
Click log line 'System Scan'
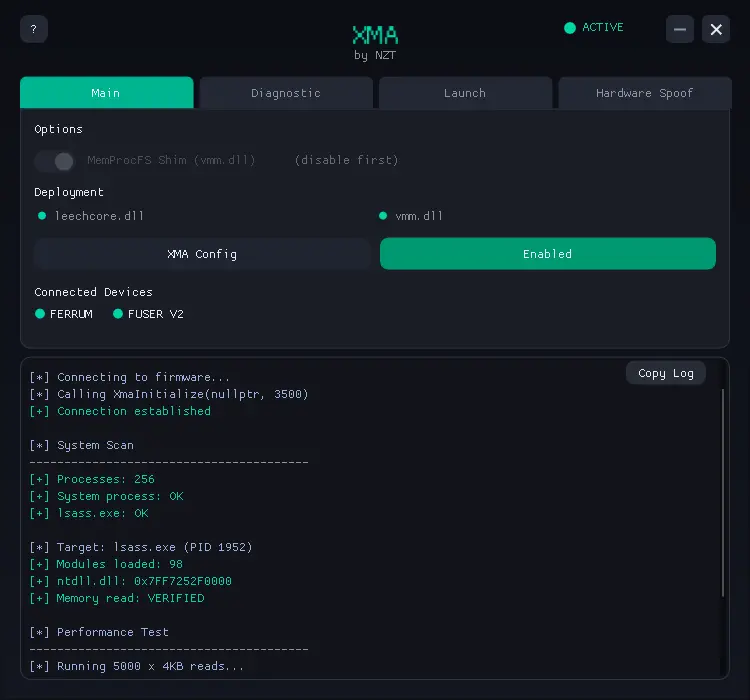point(81,445)
